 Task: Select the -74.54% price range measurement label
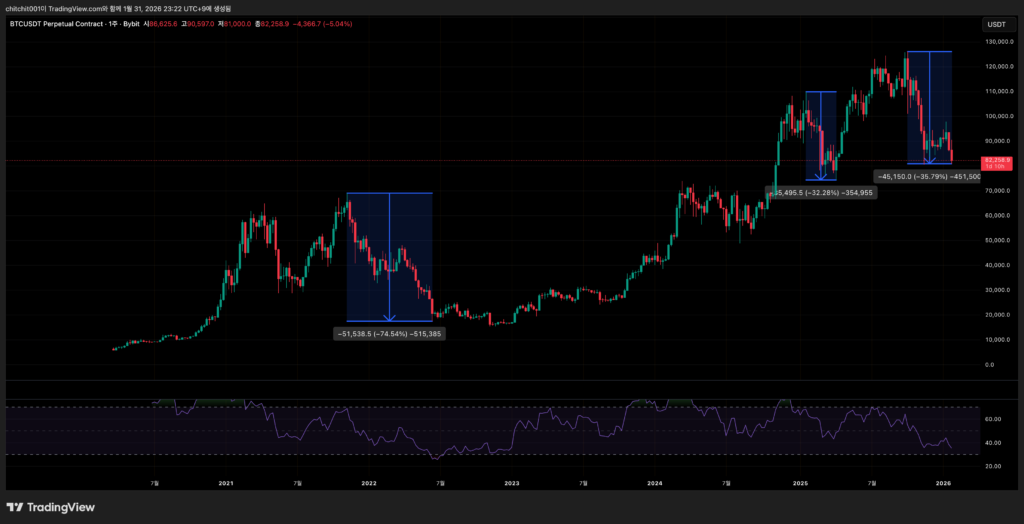[x=388, y=334]
